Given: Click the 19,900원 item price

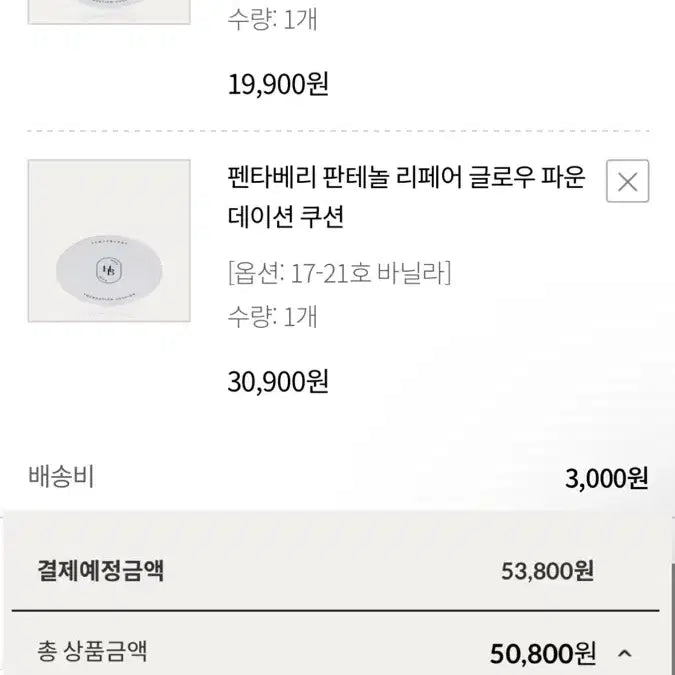Looking at the screenshot, I should [x=278, y=85].
